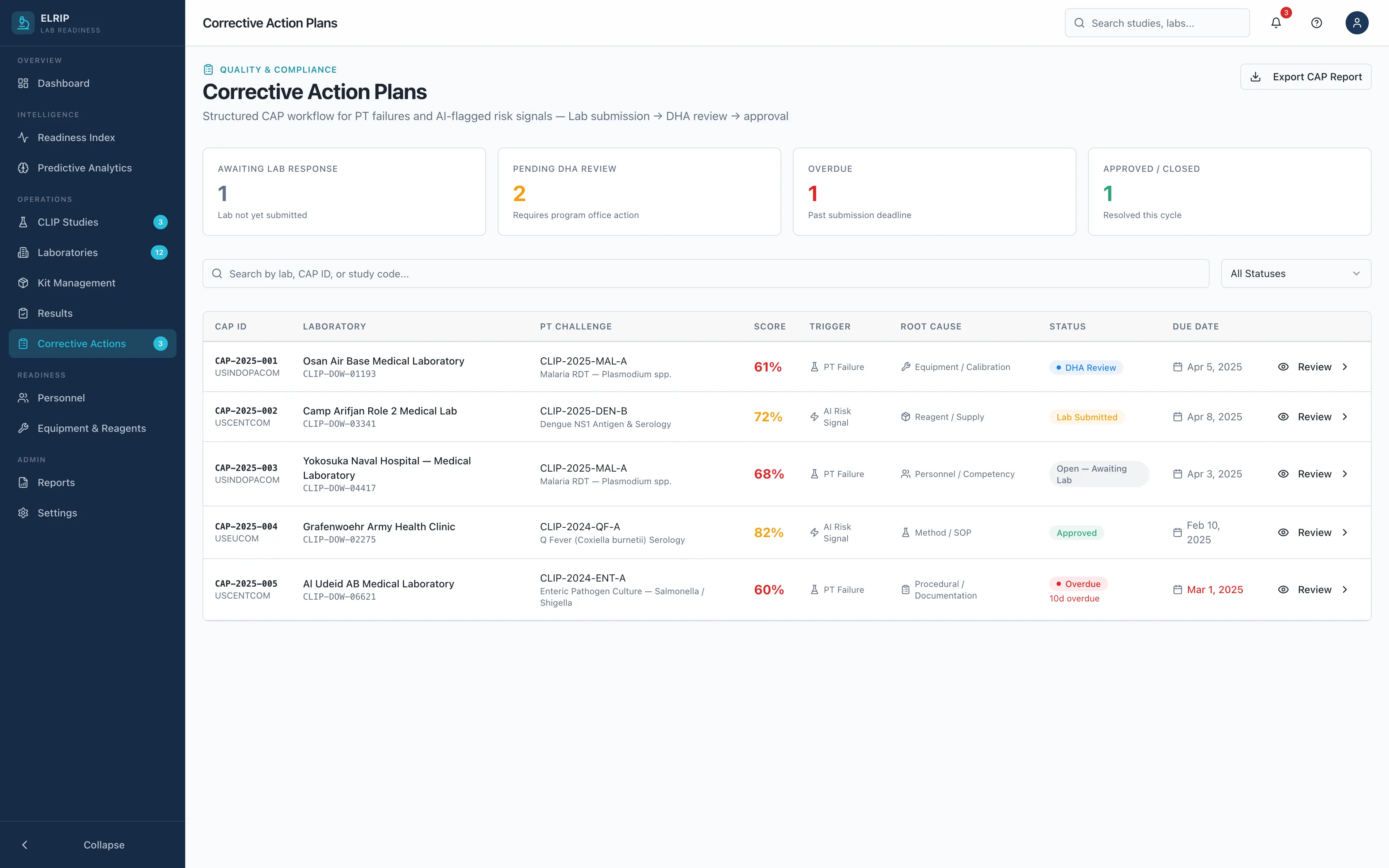Open the notification bell with badge
This screenshot has height=868, width=1389.
tap(1276, 23)
